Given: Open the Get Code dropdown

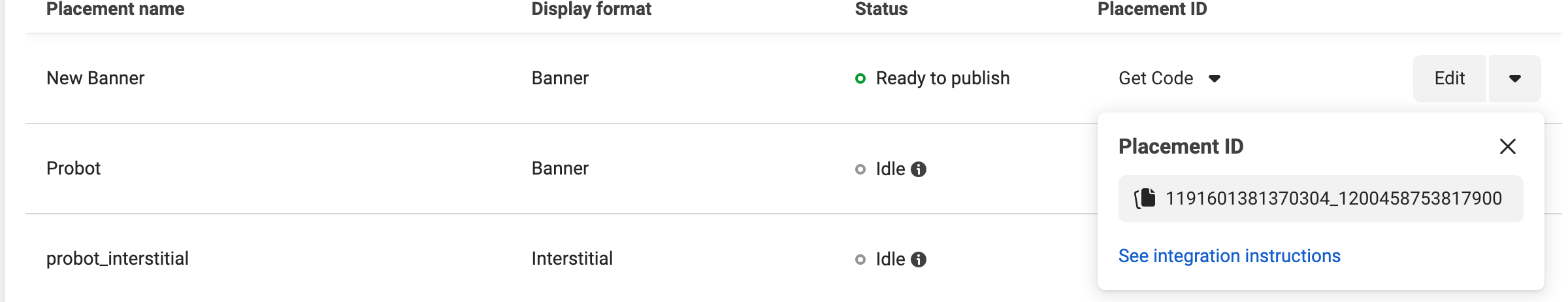Looking at the screenshot, I should (x=1169, y=78).
